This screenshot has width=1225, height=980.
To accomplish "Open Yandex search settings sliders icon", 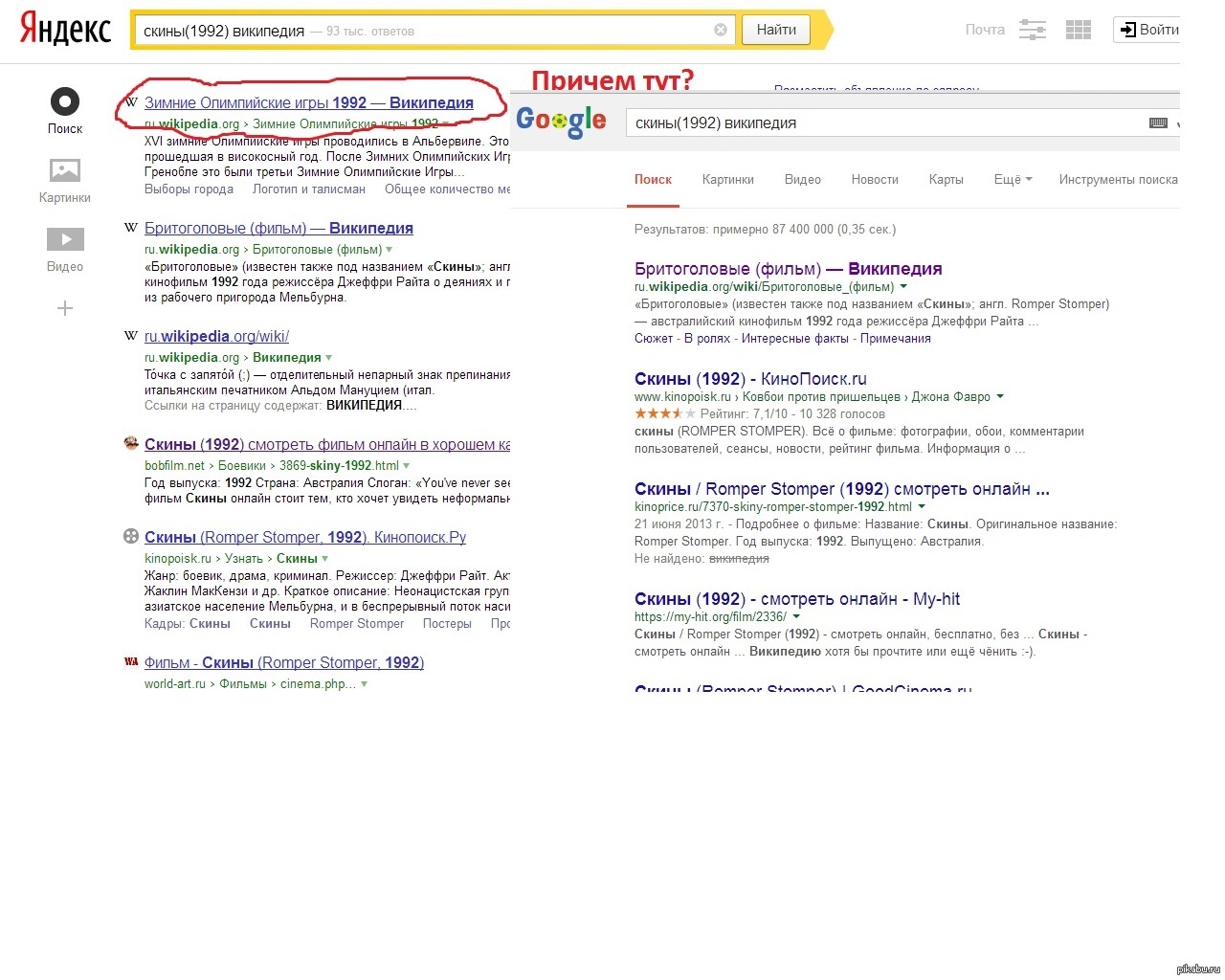I will 1032,30.
